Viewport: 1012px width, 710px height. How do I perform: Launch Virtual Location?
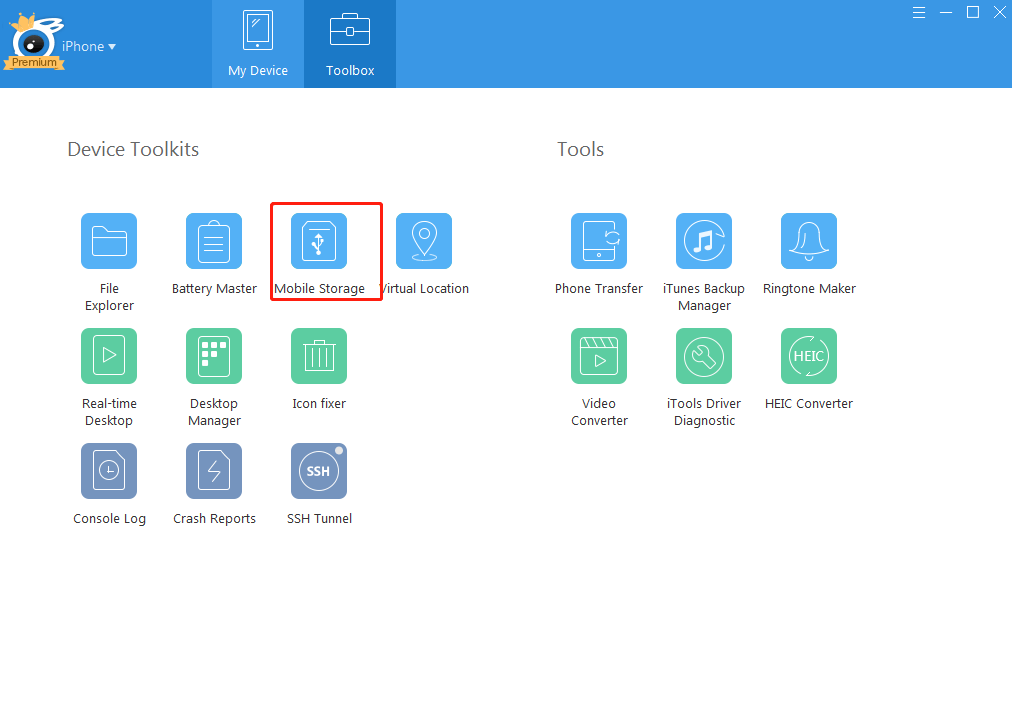(x=424, y=240)
